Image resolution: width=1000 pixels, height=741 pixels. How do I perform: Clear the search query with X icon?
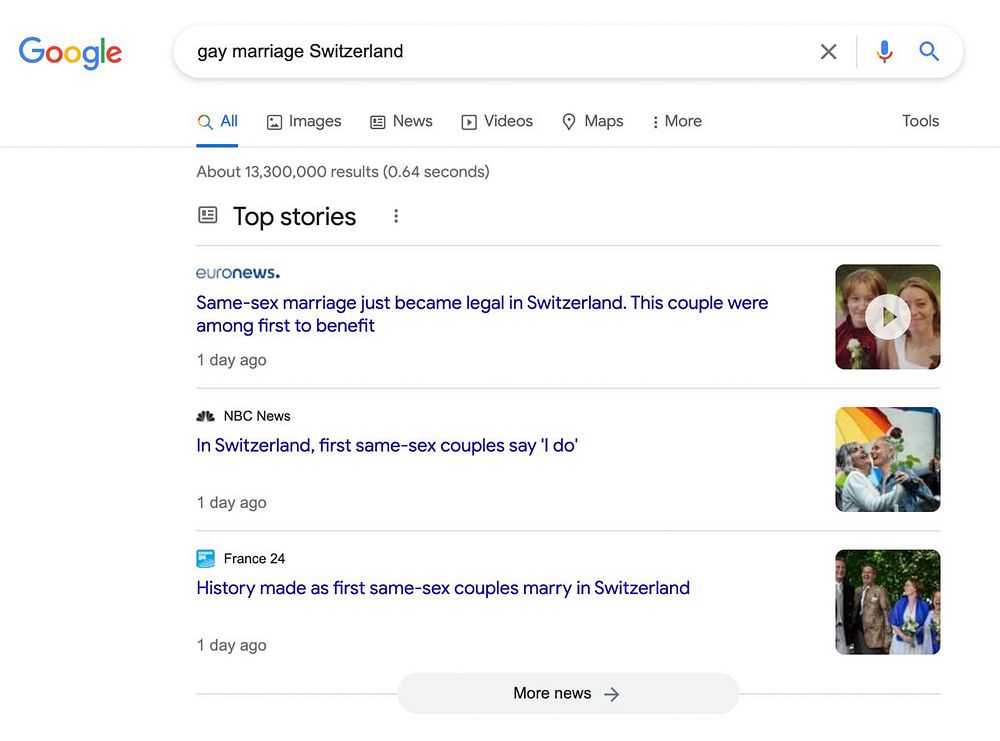coord(828,52)
